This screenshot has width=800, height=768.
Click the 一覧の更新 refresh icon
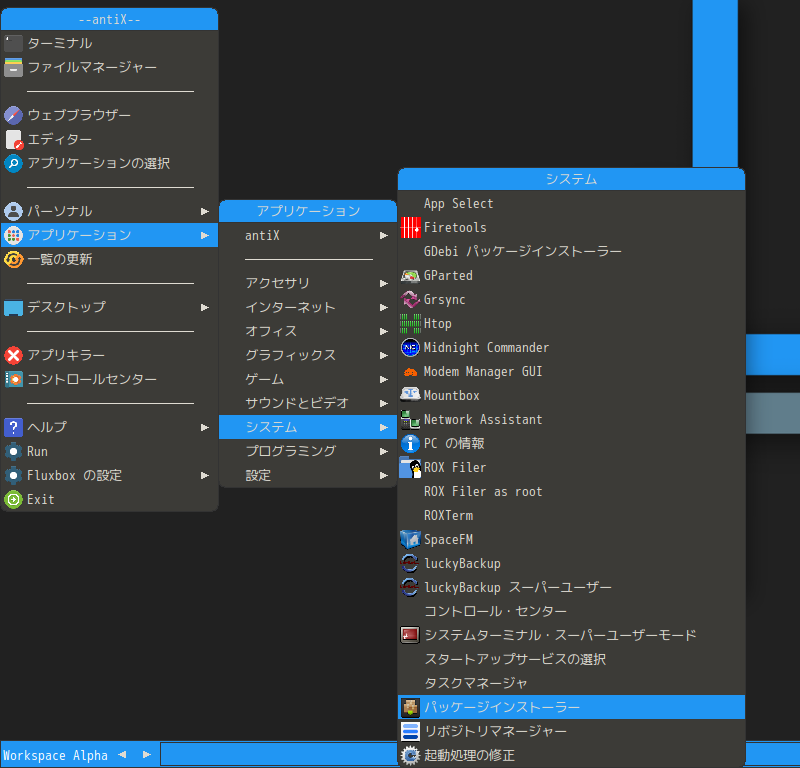point(13,259)
